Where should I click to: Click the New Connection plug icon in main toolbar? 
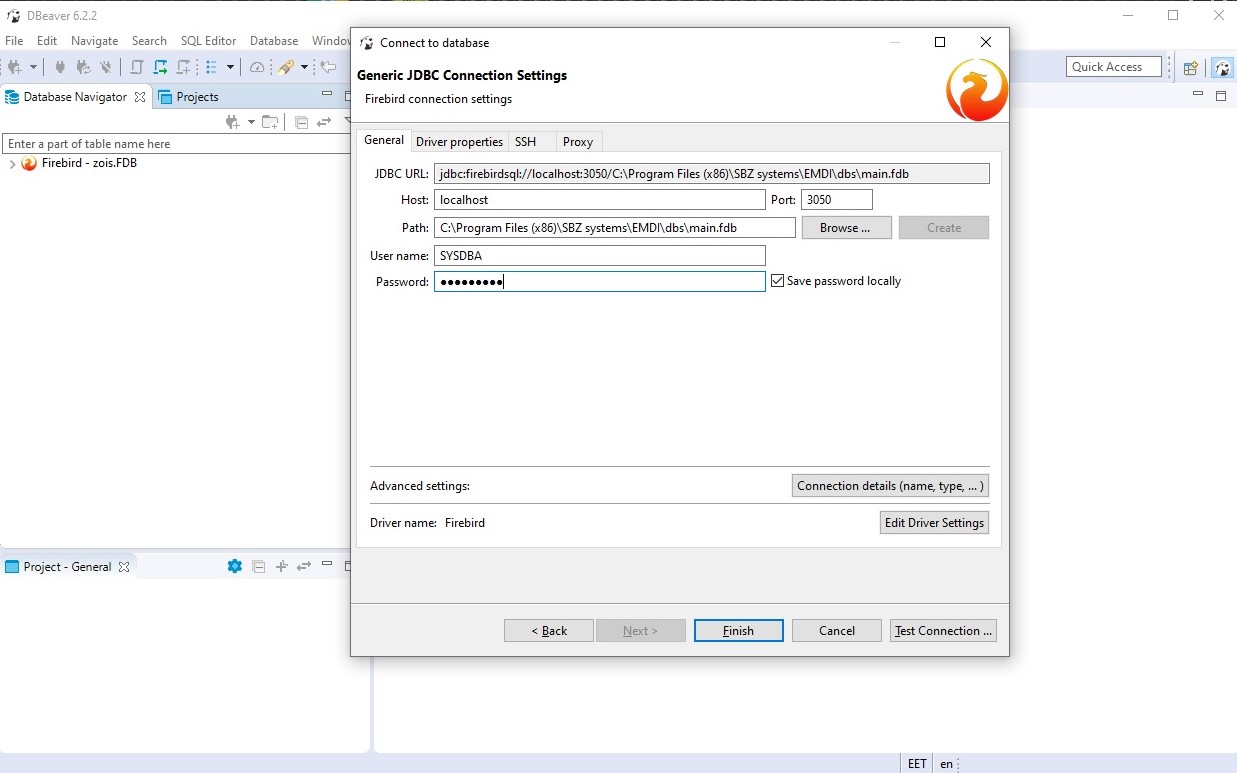click(15, 67)
